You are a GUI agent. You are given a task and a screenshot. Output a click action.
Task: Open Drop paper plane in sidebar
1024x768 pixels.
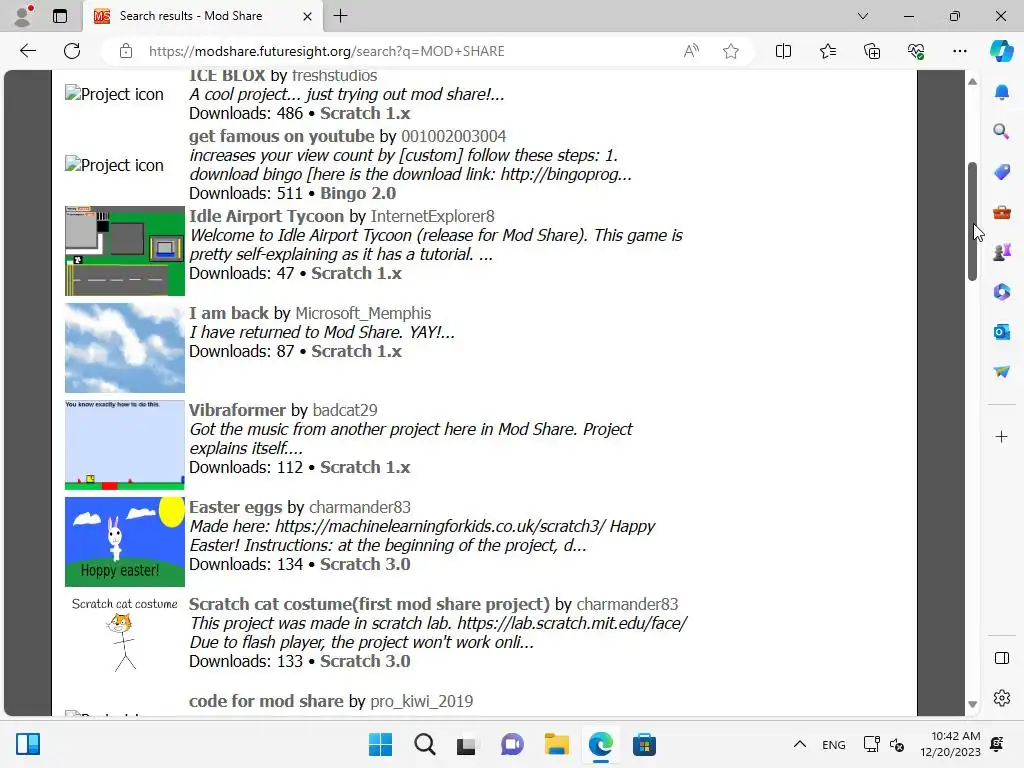pyautogui.click(x=1001, y=372)
